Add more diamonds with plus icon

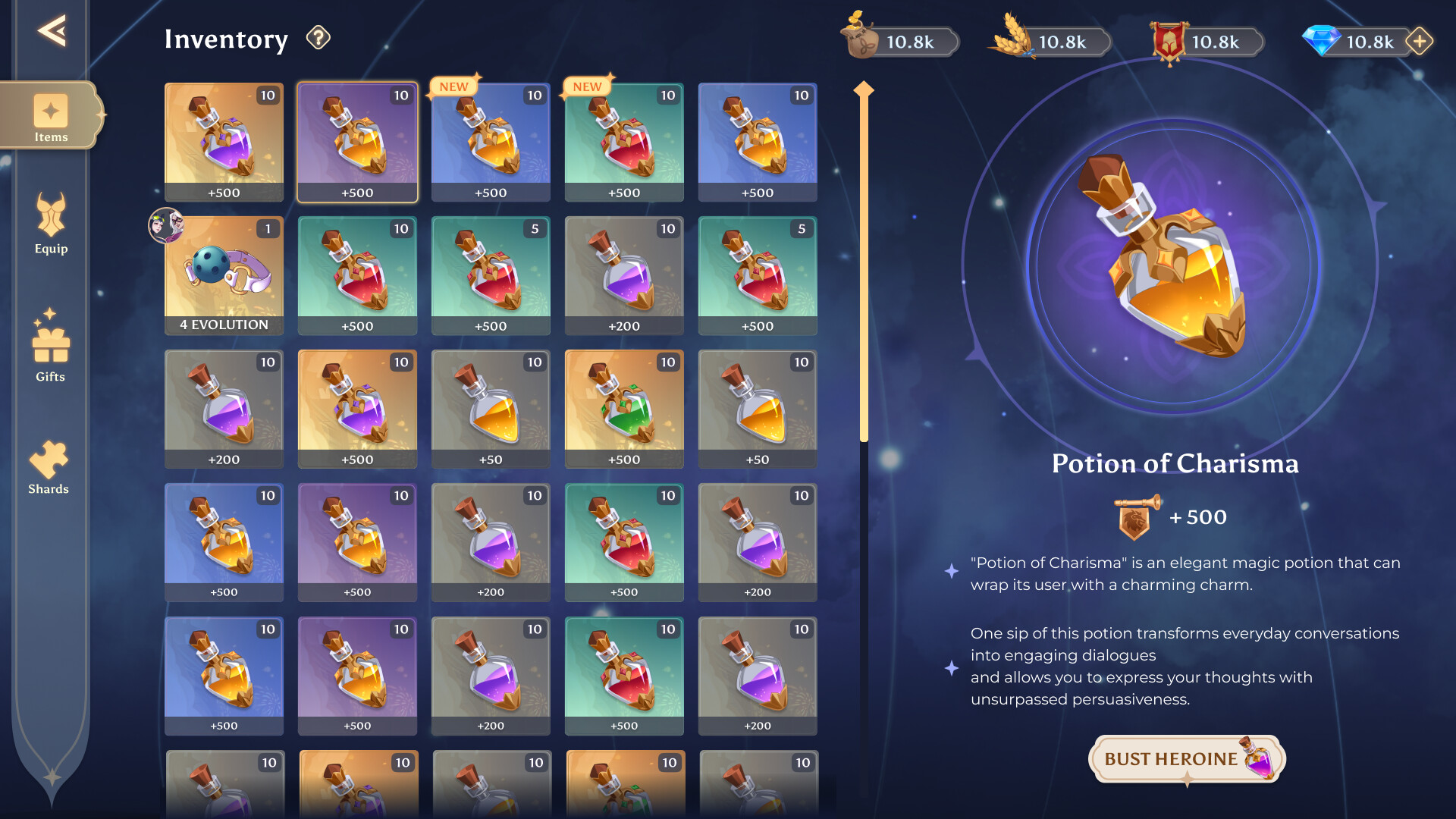(x=1420, y=41)
